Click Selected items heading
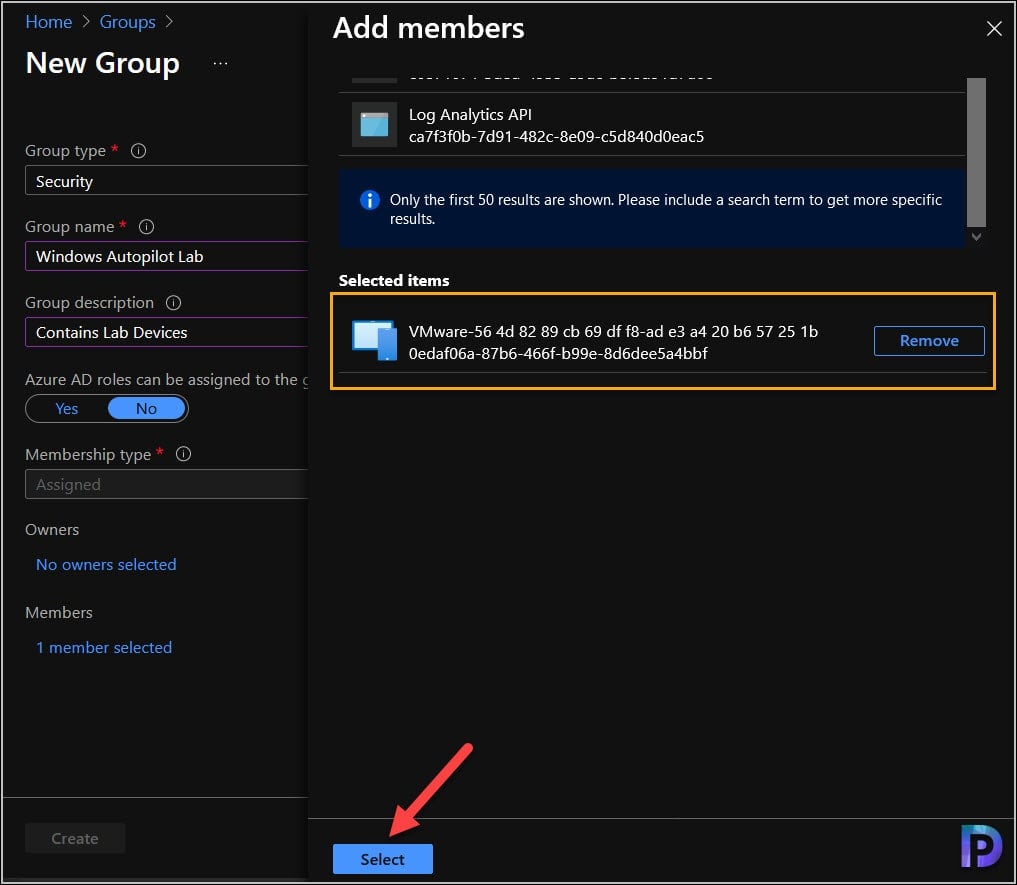1017x885 pixels. coord(394,280)
